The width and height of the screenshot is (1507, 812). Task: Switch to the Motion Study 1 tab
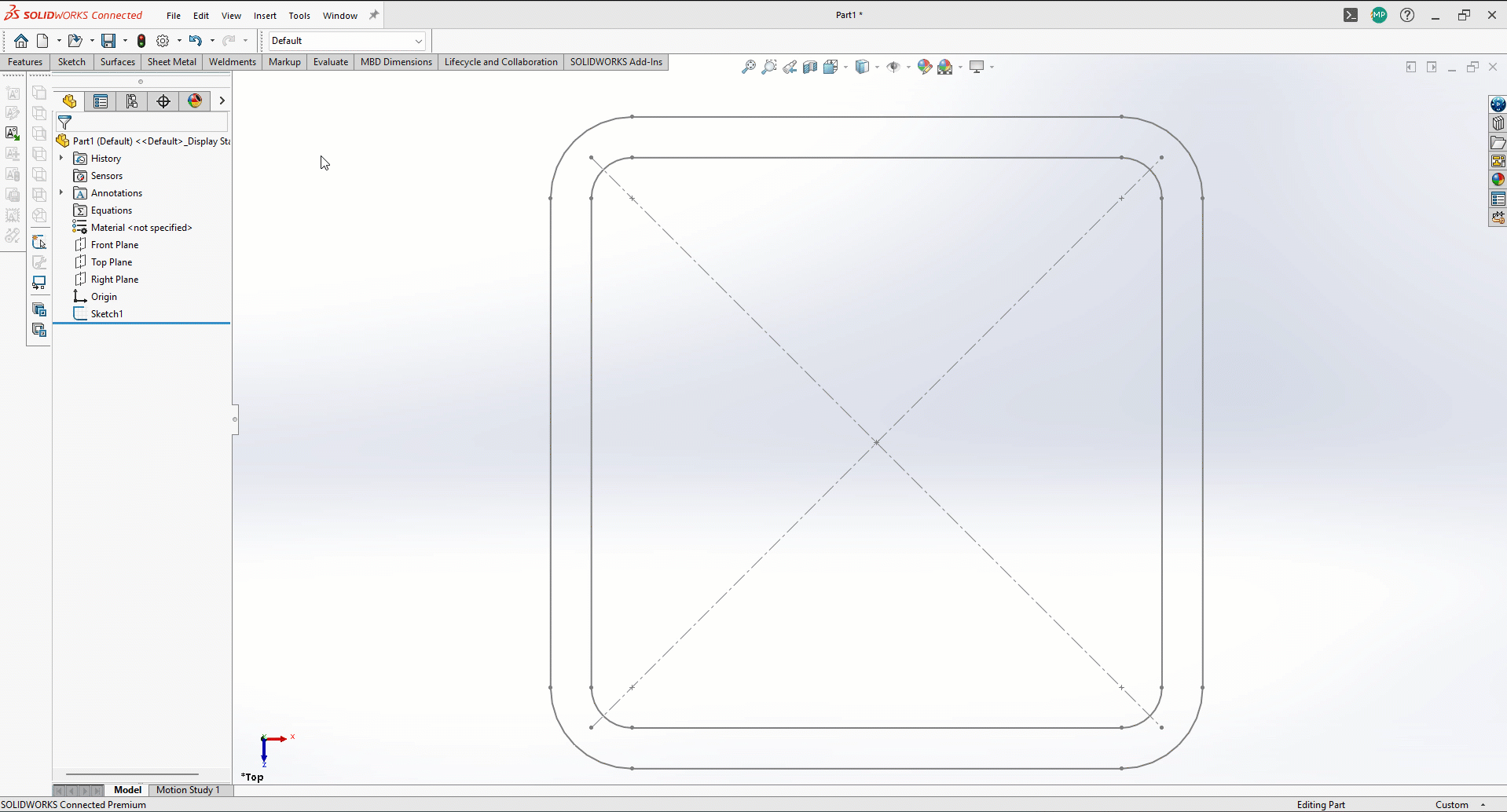pos(188,790)
